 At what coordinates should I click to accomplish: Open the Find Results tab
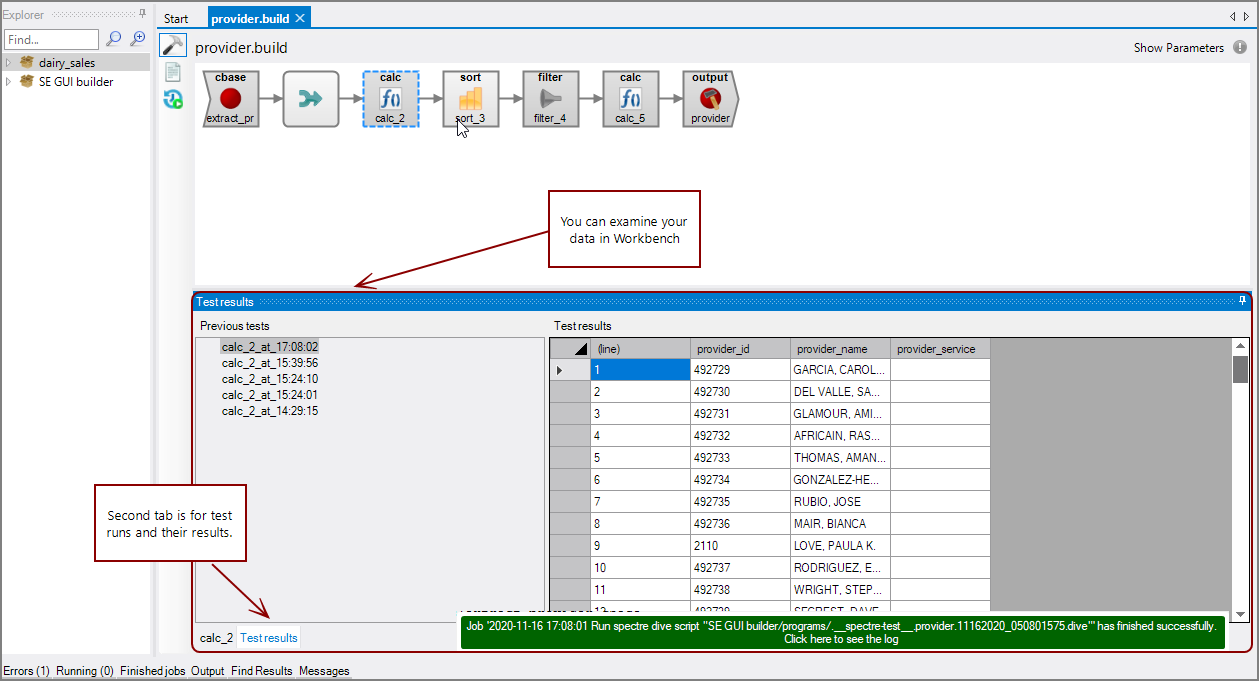(262, 671)
